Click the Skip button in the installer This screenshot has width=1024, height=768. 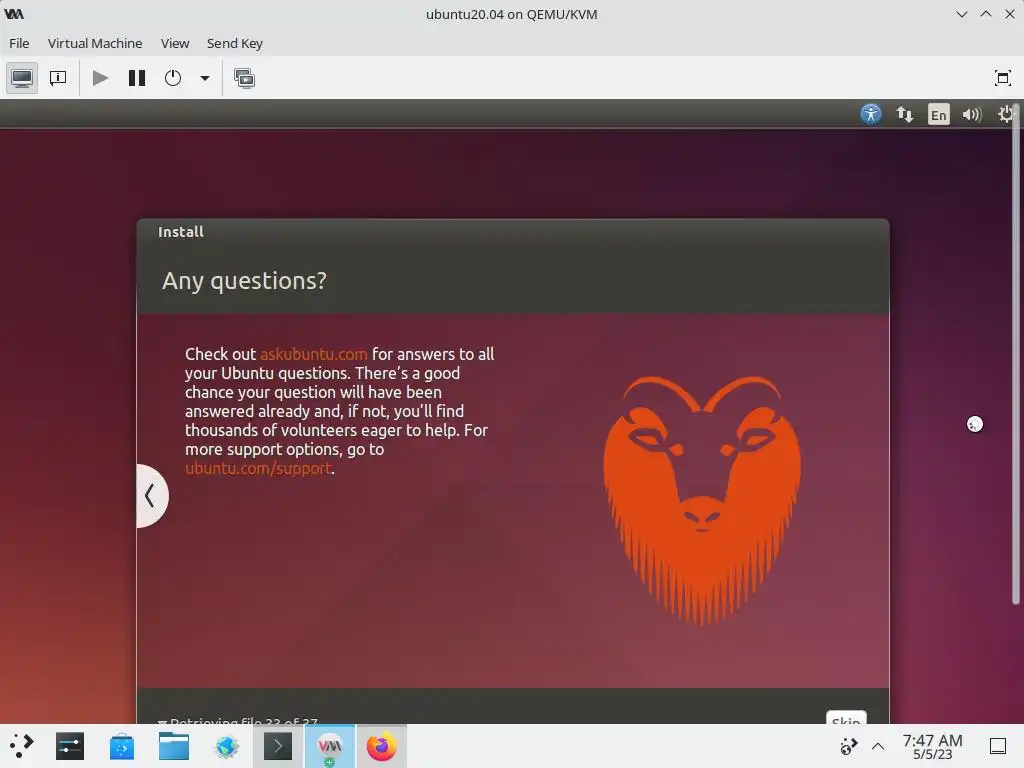click(846, 718)
